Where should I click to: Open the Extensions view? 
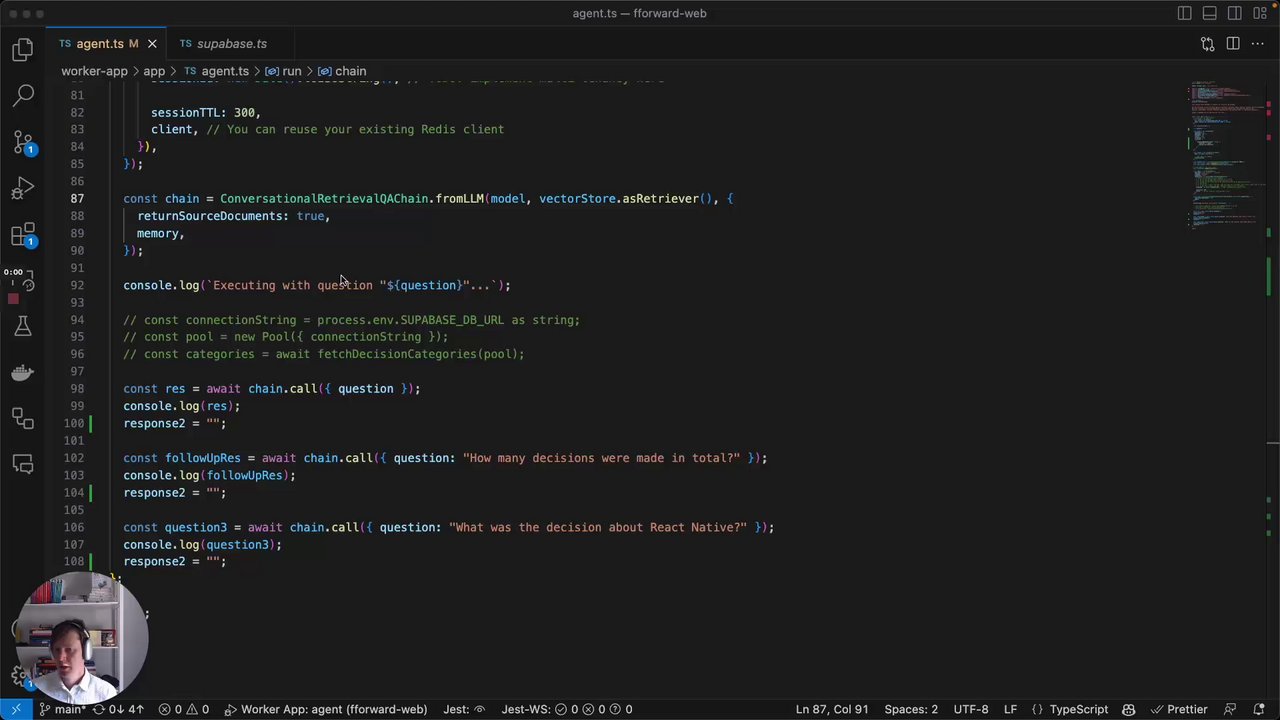(x=23, y=235)
